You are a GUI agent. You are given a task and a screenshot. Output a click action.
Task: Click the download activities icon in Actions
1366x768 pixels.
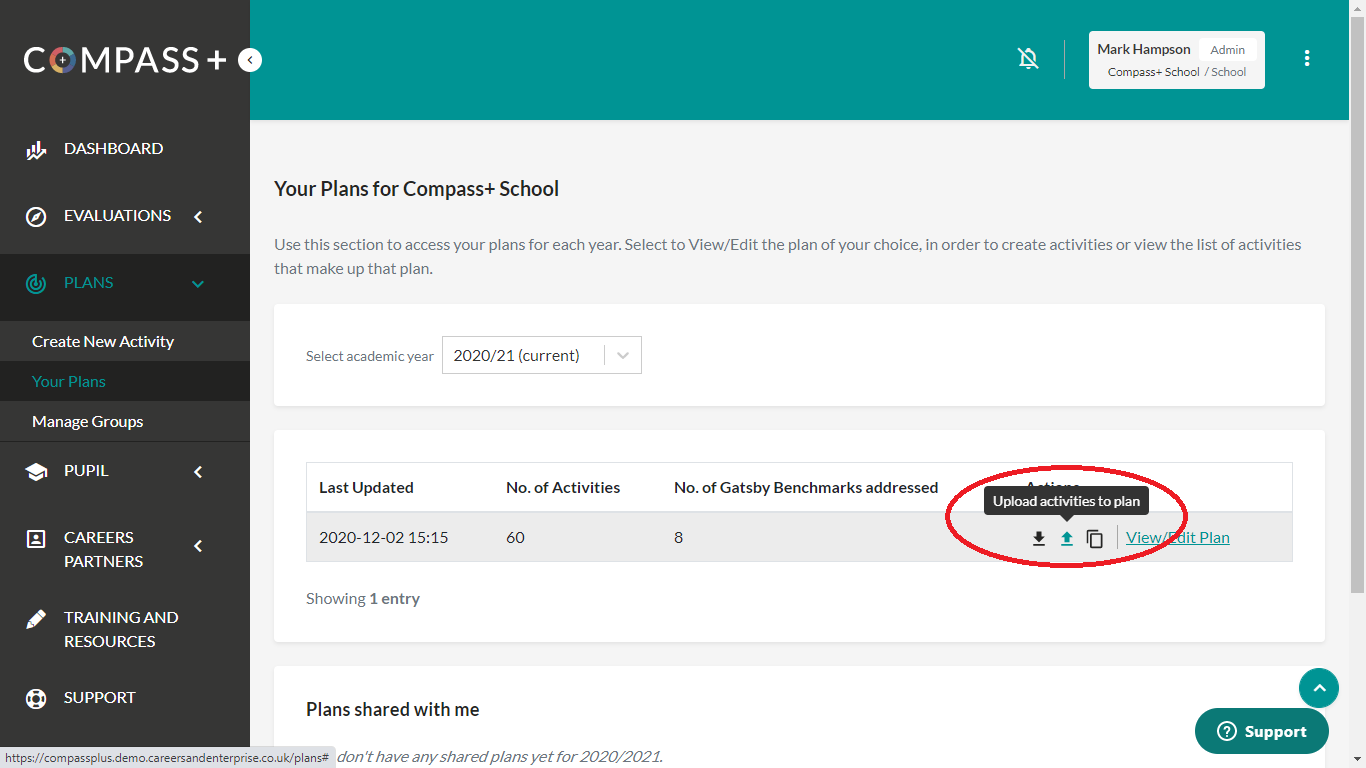tap(1038, 538)
